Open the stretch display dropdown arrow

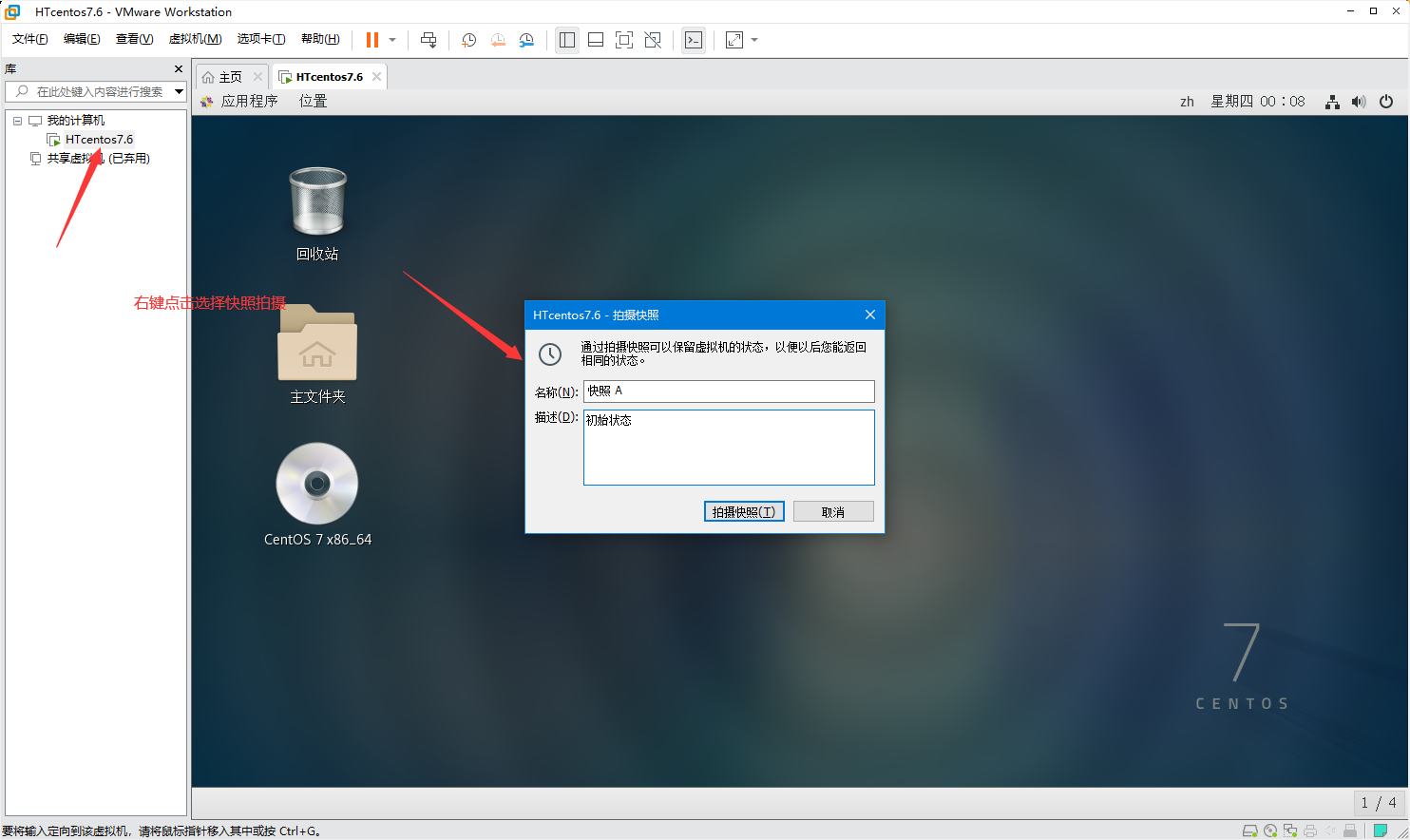(x=754, y=40)
